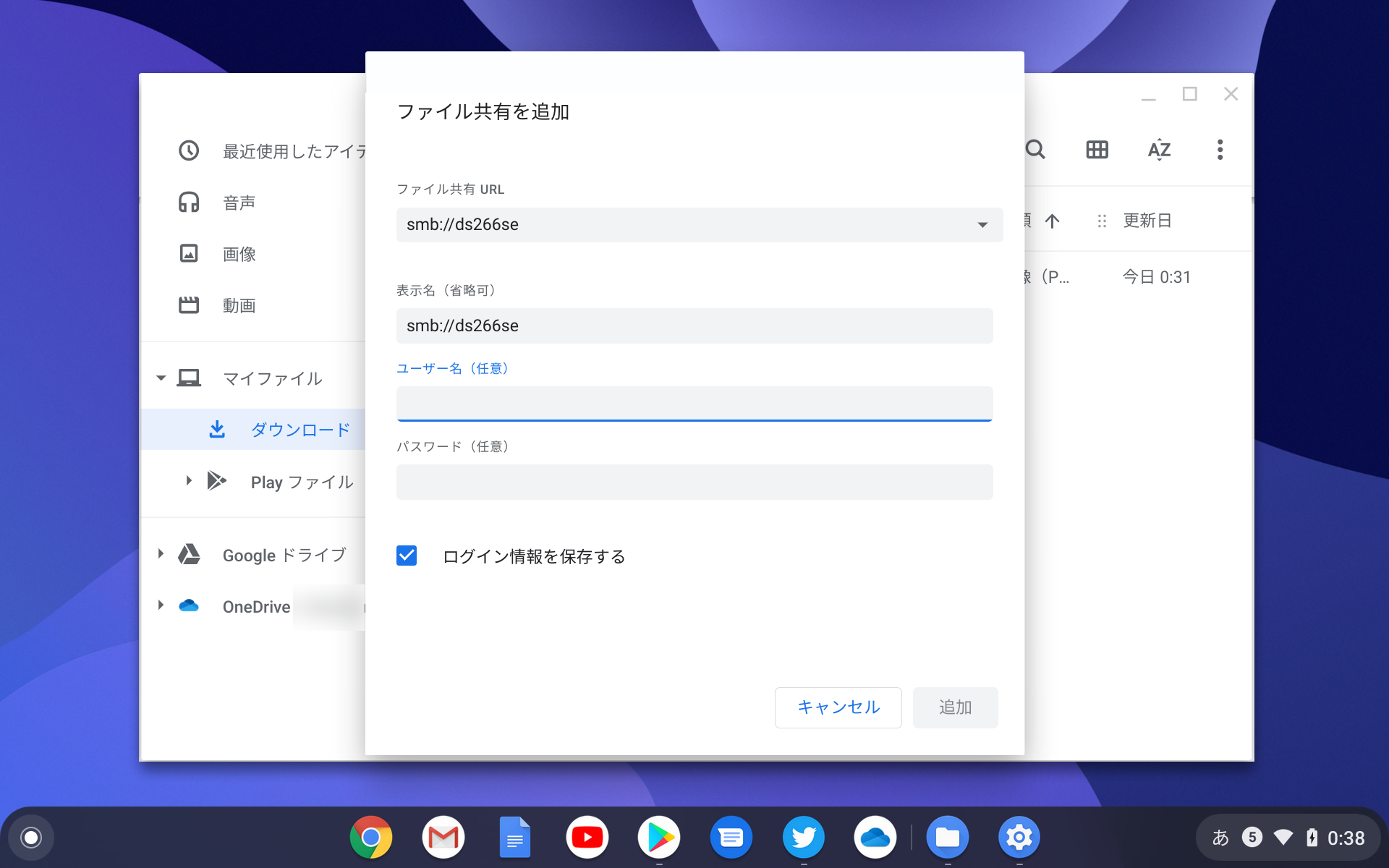
Task: Open ダウンロード via its download icon
Action: (x=216, y=429)
